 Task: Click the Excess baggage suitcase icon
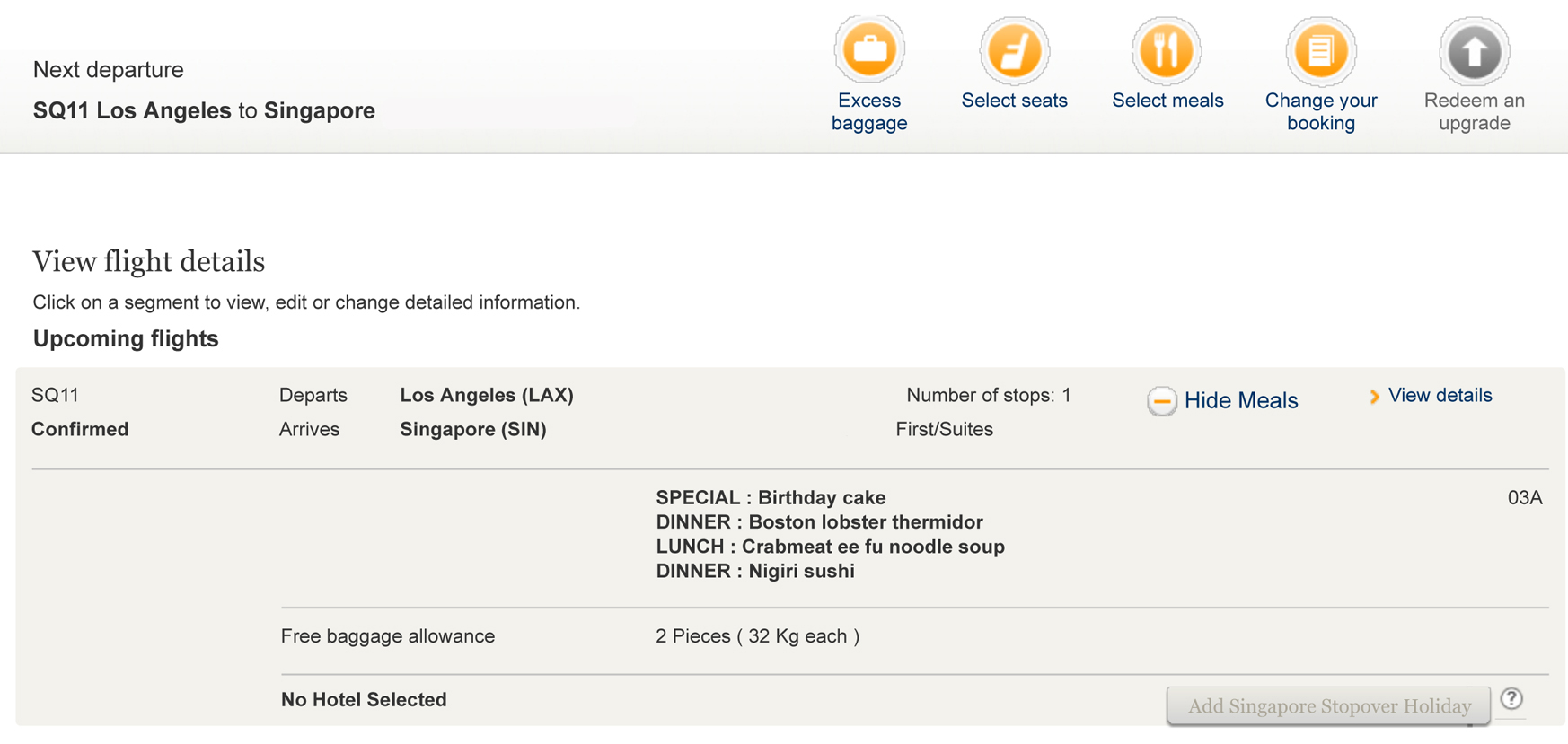click(x=868, y=50)
